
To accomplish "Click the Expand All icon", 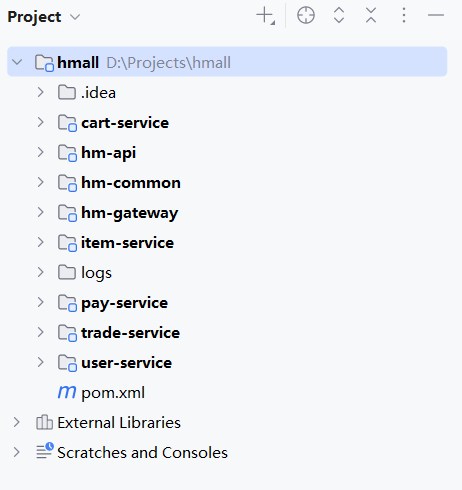I will pyautogui.click(x=339, y=15).
